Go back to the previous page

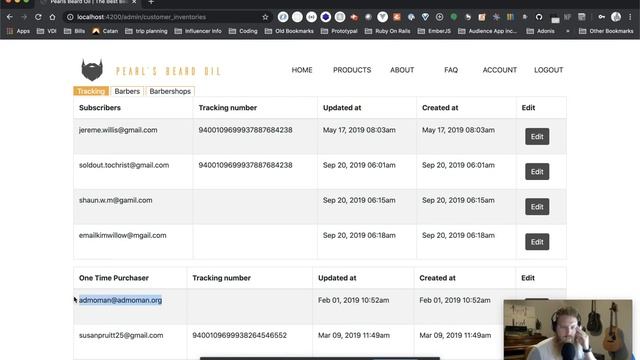10,17
